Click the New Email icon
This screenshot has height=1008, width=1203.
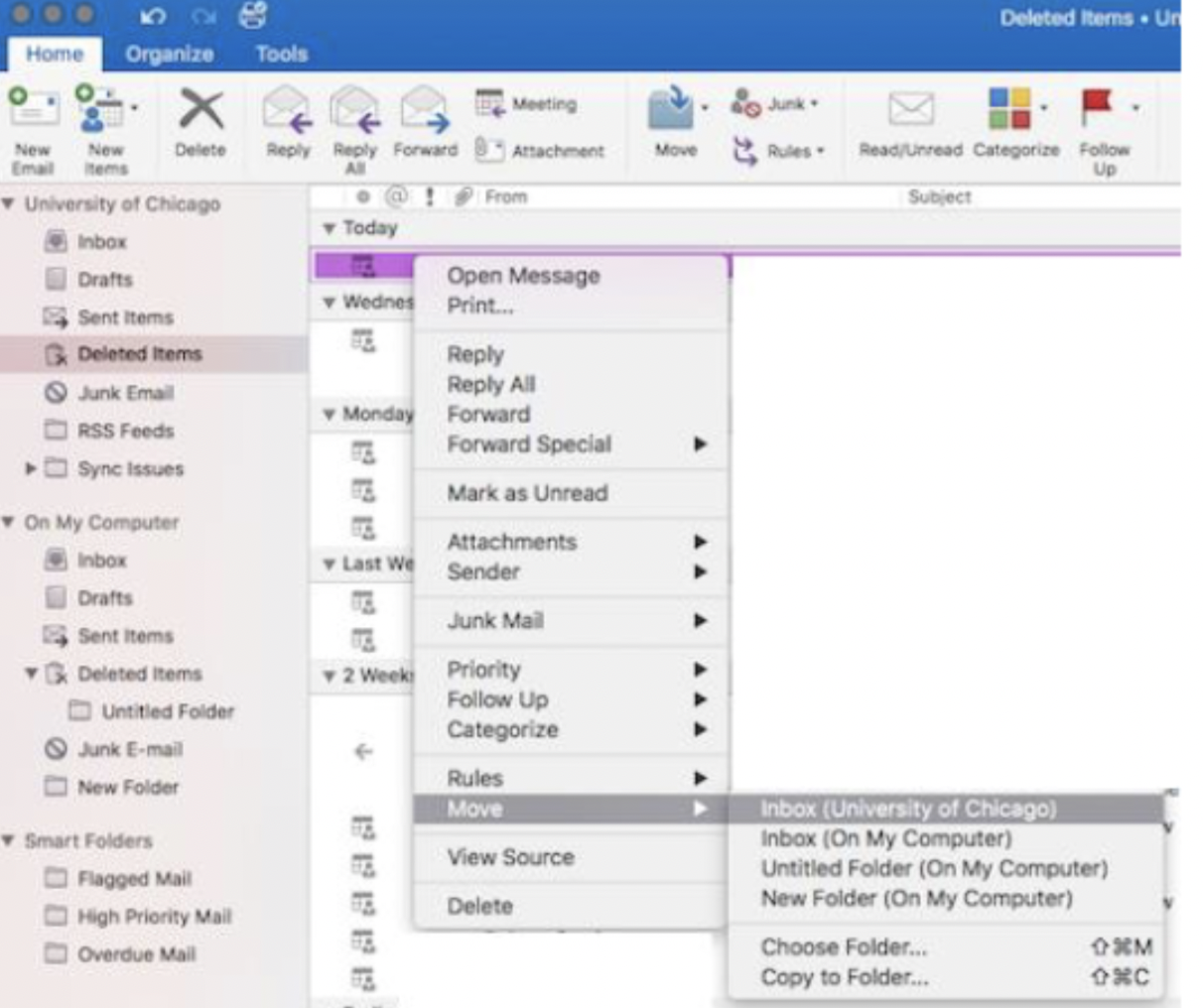(33, 109)
